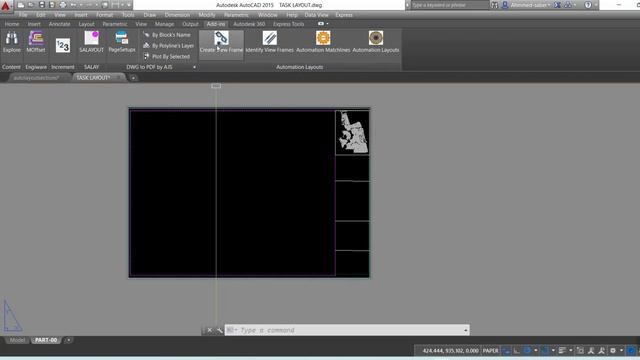Open workspace switching gear in status bar
Screen dimensions: 640x360
click(x=613, y=351)
